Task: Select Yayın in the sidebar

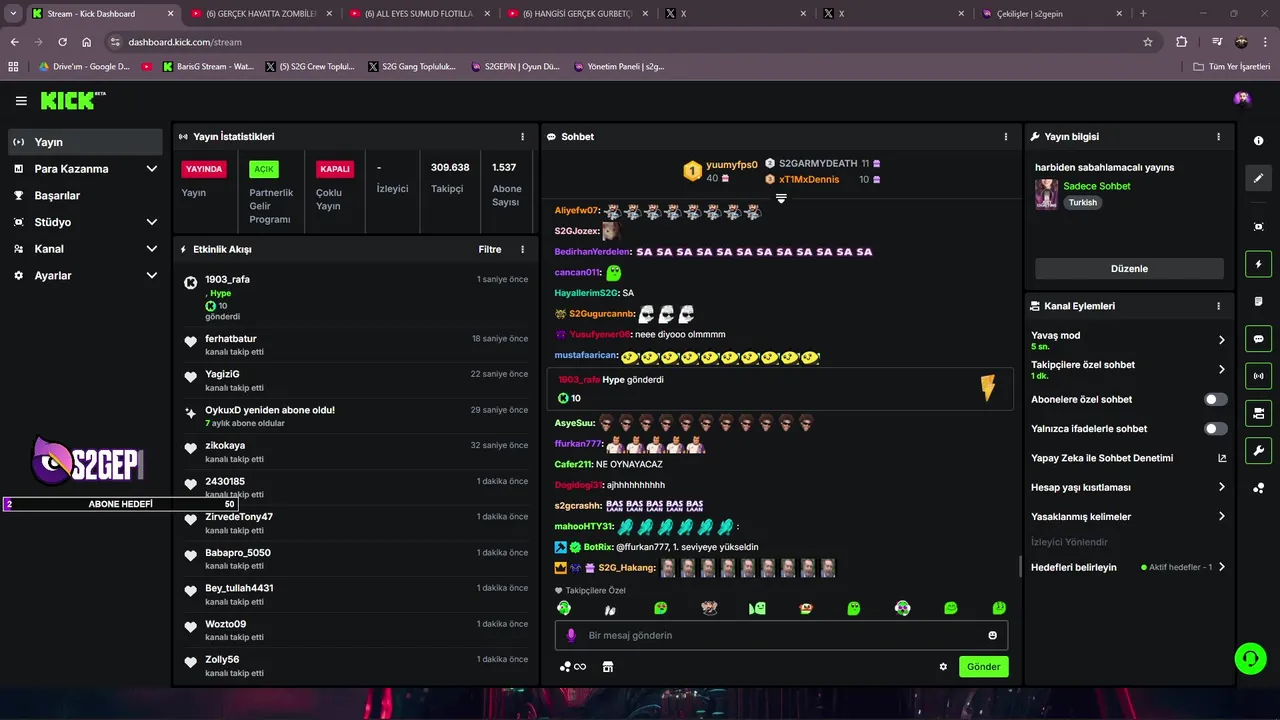Action: (85, 142)
